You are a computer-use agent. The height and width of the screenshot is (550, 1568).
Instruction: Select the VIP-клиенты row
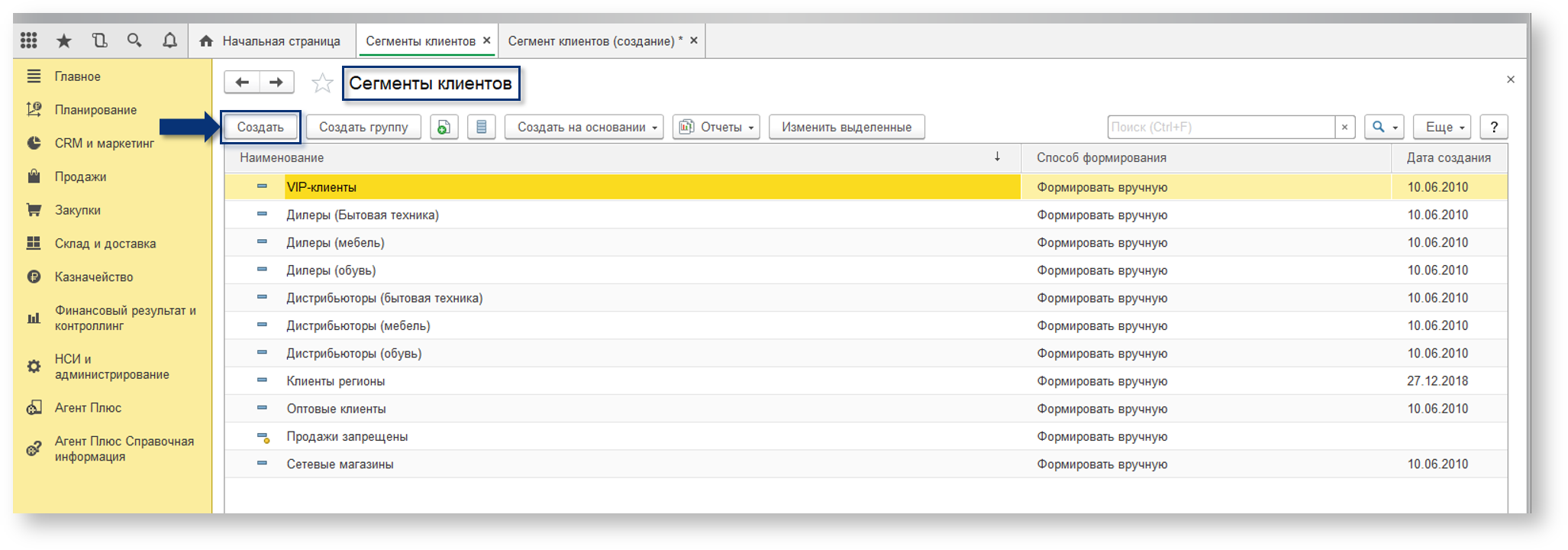pyautogui.click(x=866, y=187)
